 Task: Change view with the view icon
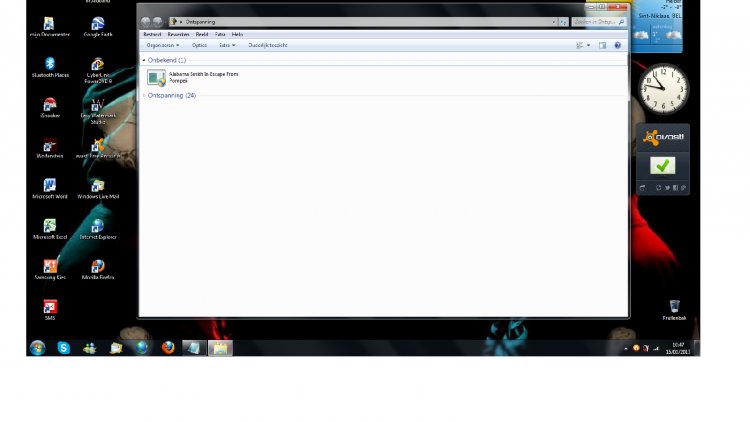[580, 45]
